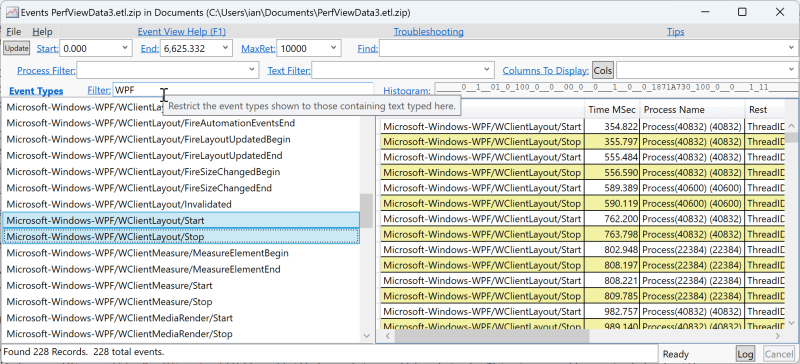This screenshot has width=800, height=364.
Task: Expand the MaxRet dropdown
Action: (333, 48)
